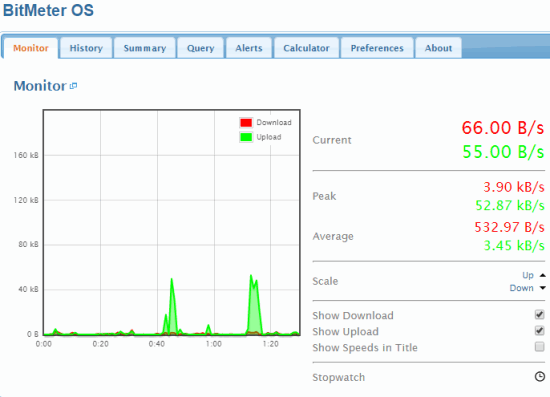Open the Stopwatch clock icon
The width and height of the screenshot is (550, 397).
click(539, 377)
